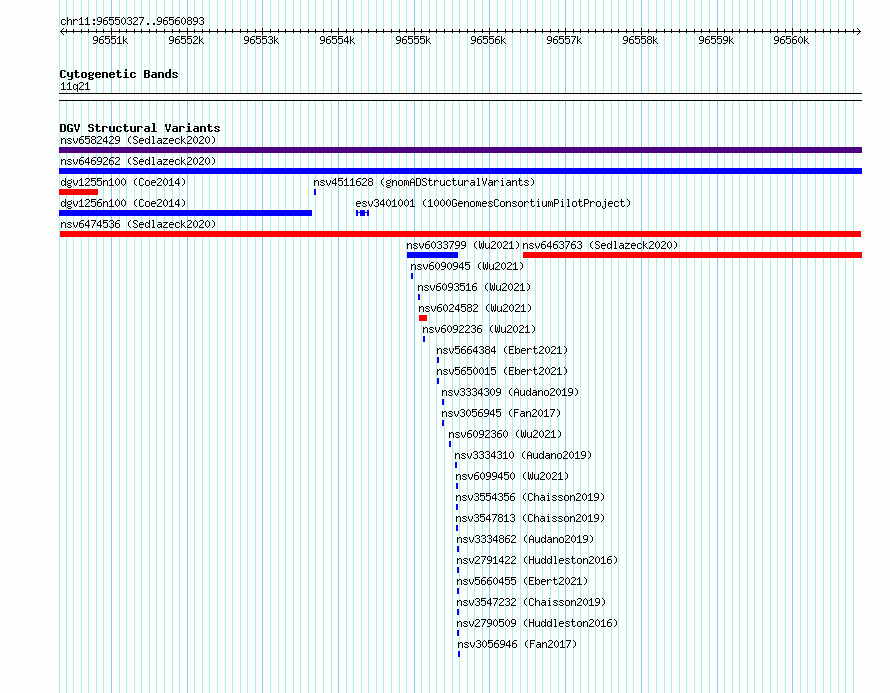Click the 96559k ruler tick label
This screenshot has width=890, height=693.
pyautogui.click(x=716, y=40)
